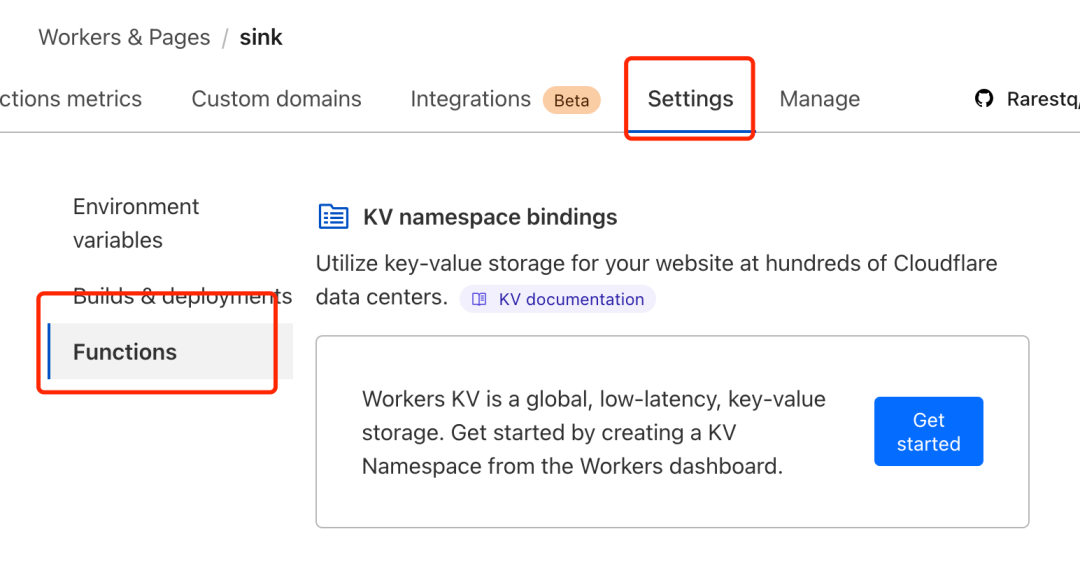Click the Utilize key-value storage description text
Image resolution: width=1080 pixels, height=571 pixels.
point(656,280)
